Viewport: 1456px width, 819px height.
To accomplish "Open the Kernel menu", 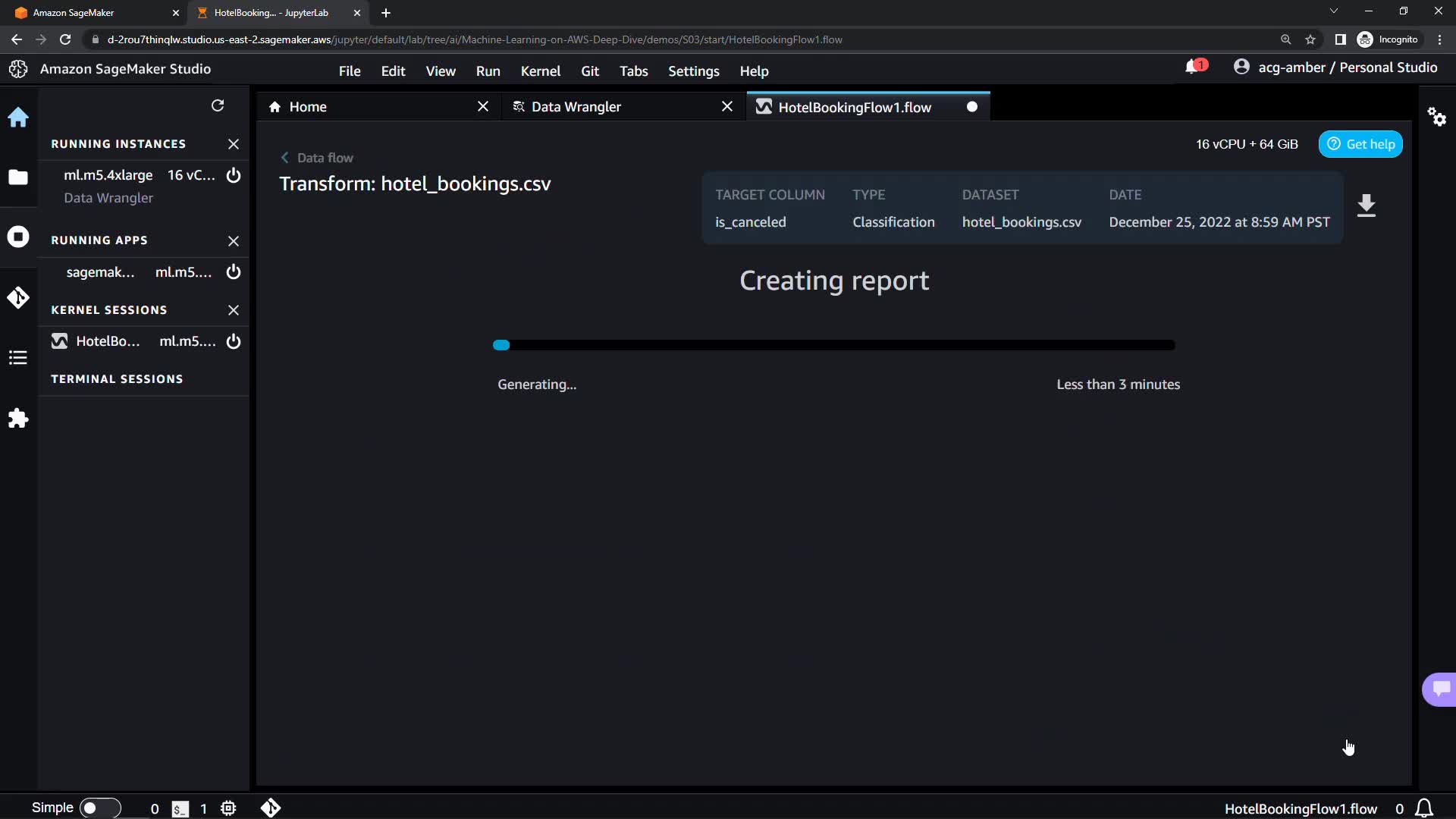I will [540, 71].
